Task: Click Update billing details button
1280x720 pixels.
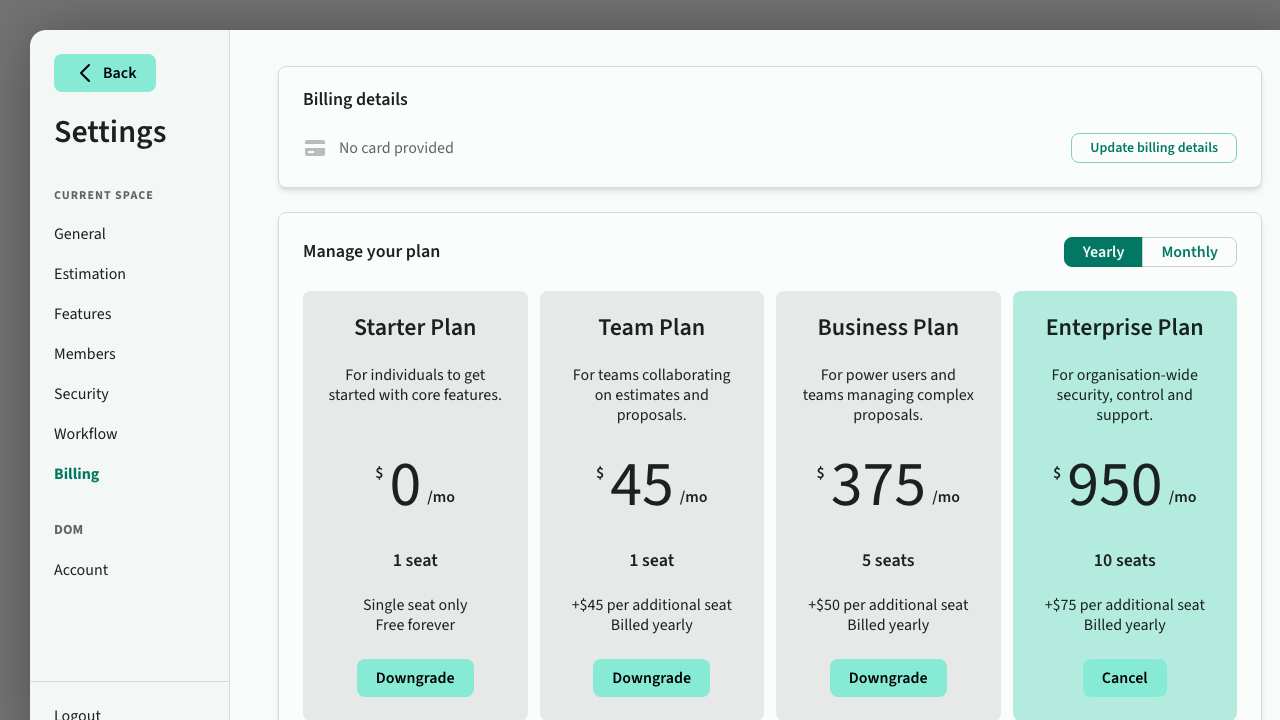Action: click(1153, 148)
